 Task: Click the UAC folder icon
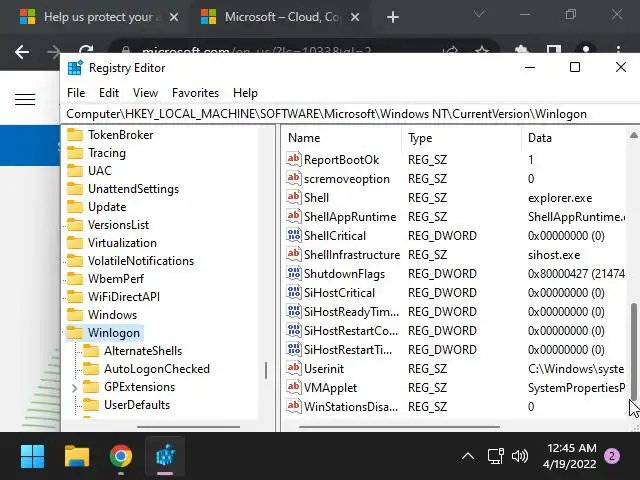click(75, 171)
